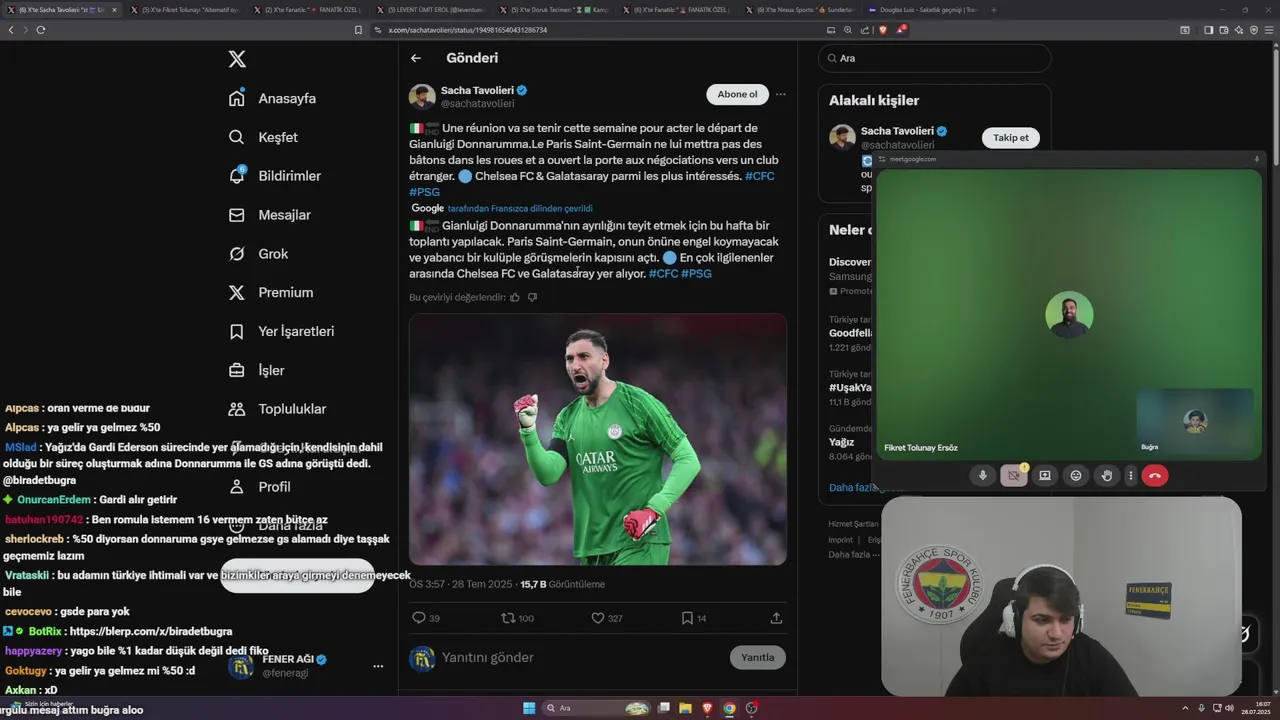Open Yer İşaretleri bookmarks
This screenshot has height=720, width=1280.
click(x=281, y=331)
